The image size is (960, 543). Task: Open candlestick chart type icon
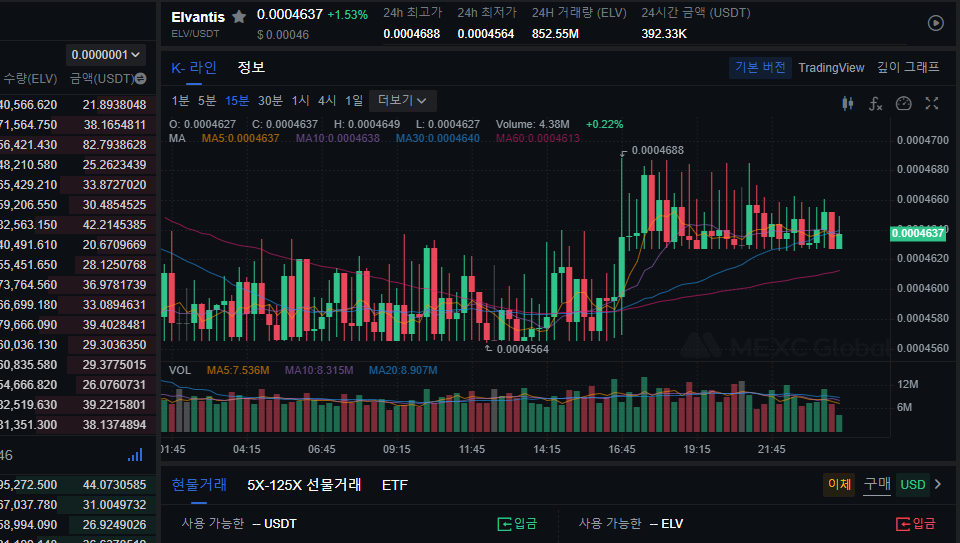click(848, 103)
